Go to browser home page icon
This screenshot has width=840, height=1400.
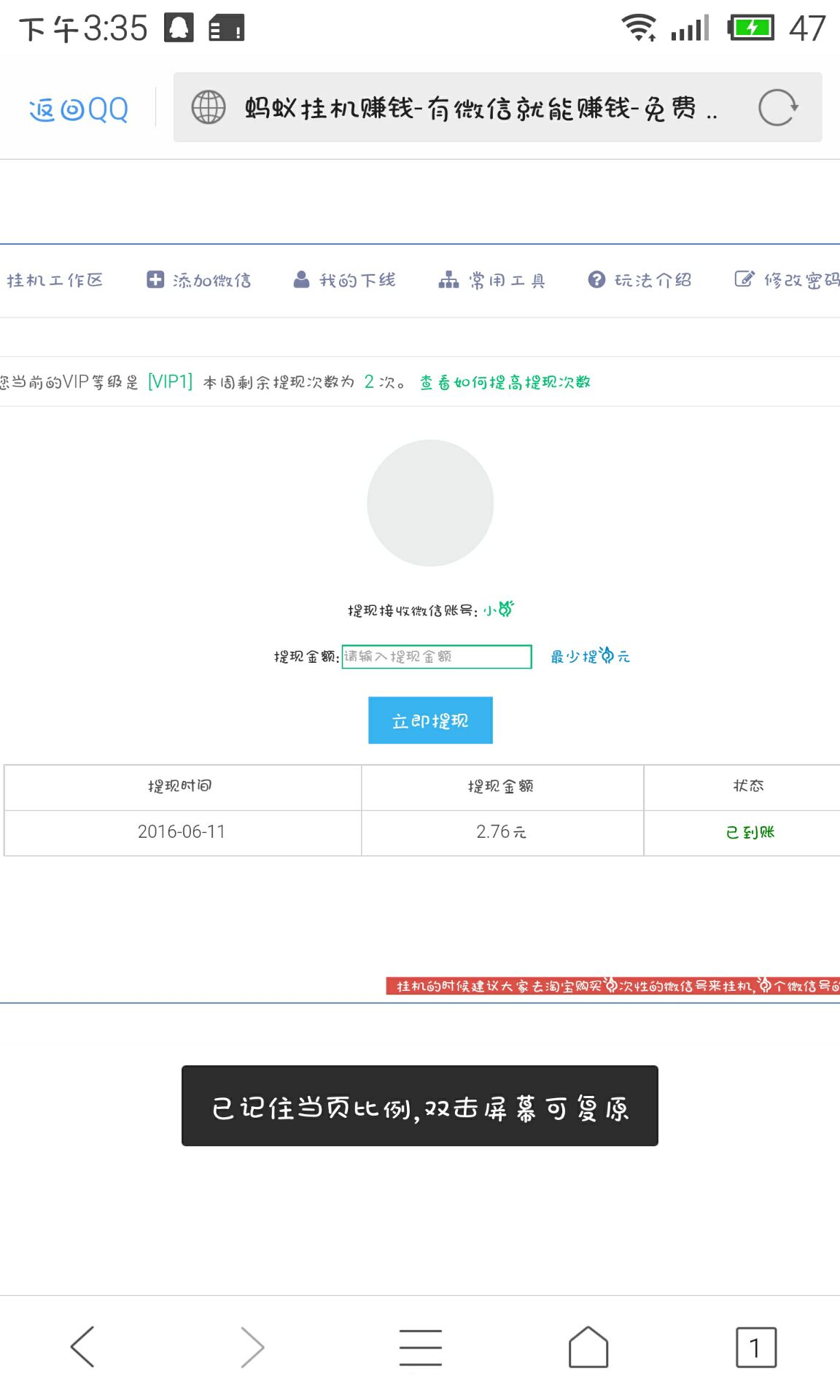point(588,1347)
